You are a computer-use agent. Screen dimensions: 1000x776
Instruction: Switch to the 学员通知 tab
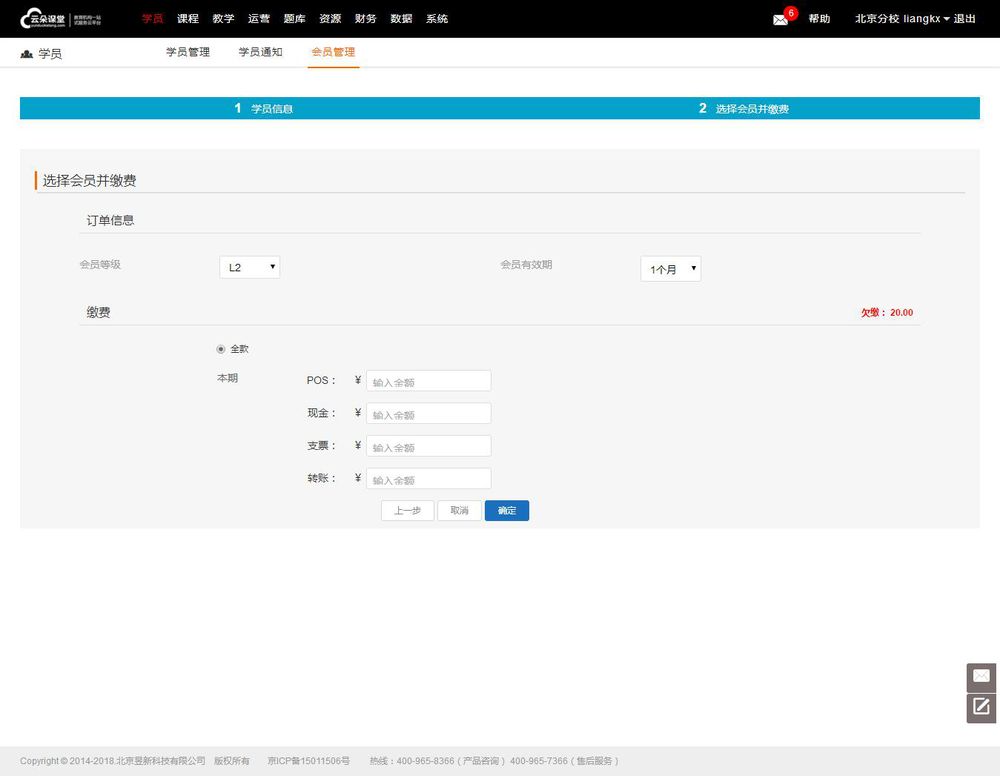click(x=260, y=52)
